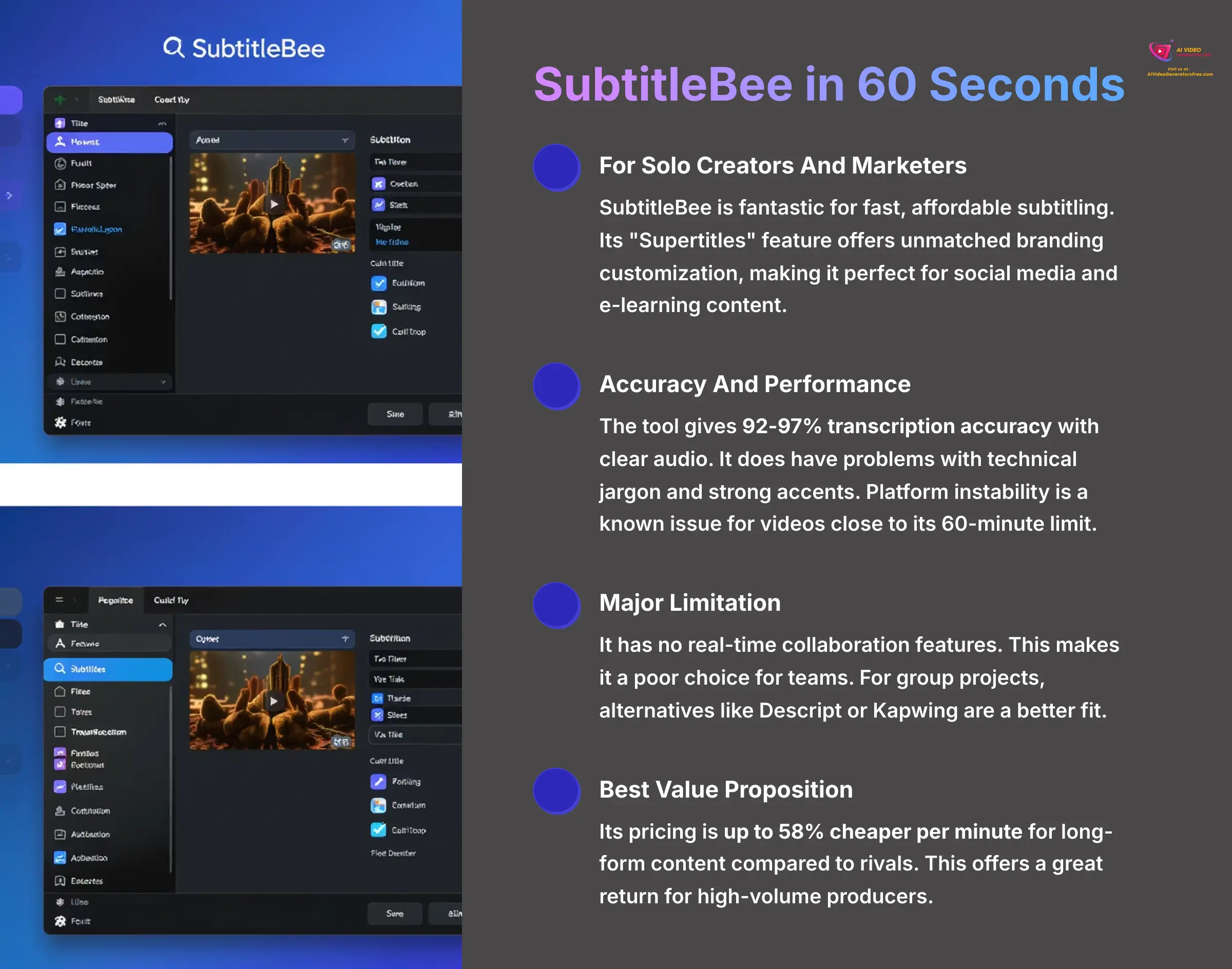The height and width of the screenshot is (969, 1232).
Task: Click the Tra Tlere field
Action: click(x=415, y=162)
